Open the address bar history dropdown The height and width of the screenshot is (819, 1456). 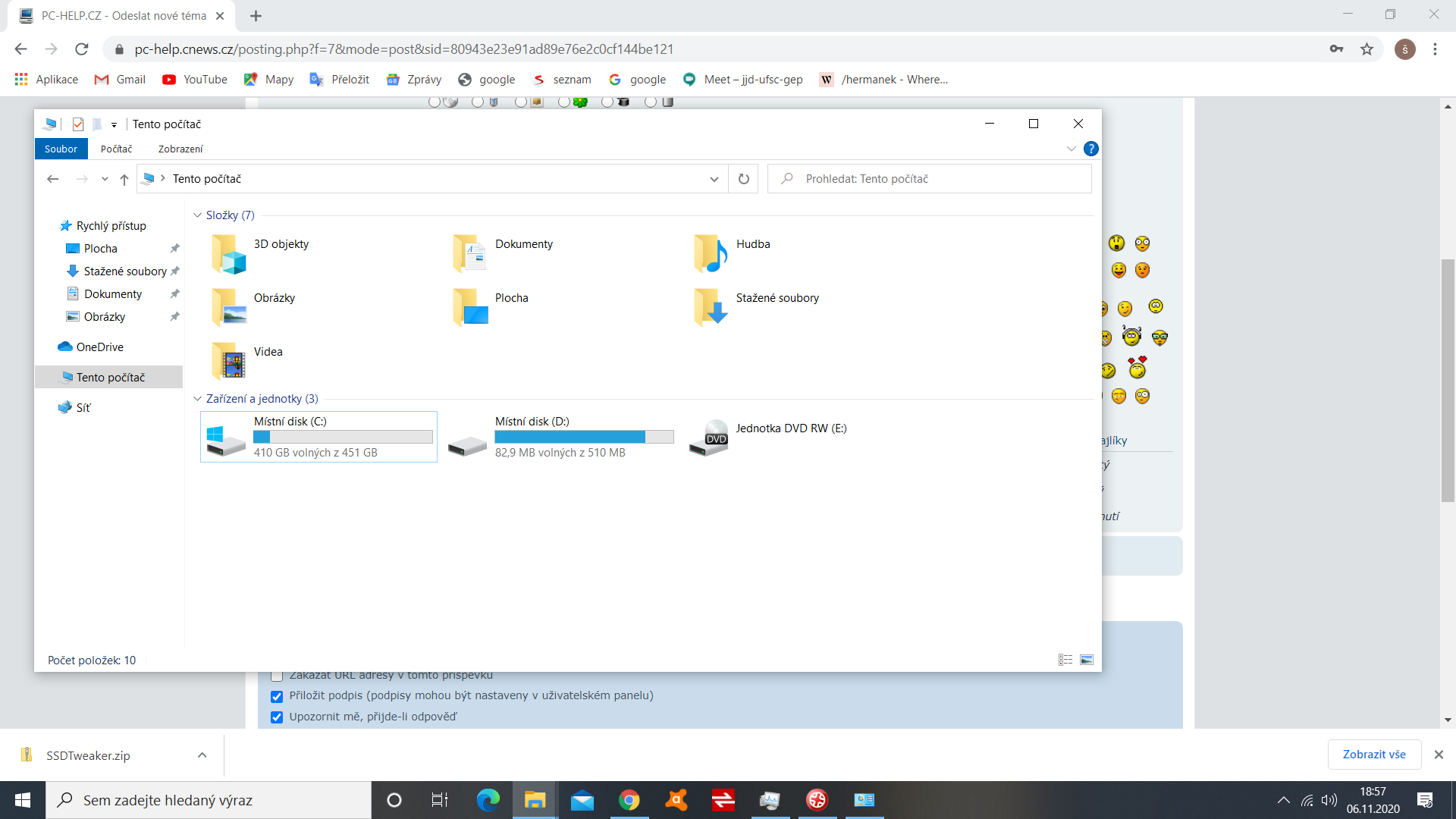[x=714, y=179]
